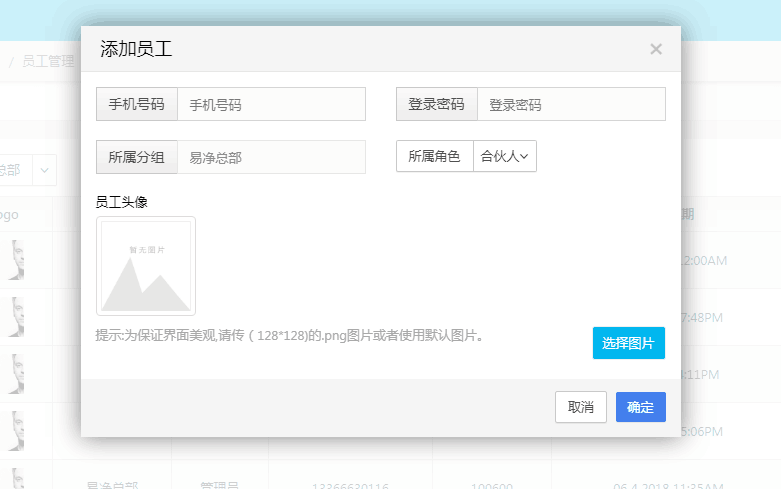Open the 所属角色 dropdown showing 合伙人
Viewport: 781px width, 489px height.
(x=505, y=156)
